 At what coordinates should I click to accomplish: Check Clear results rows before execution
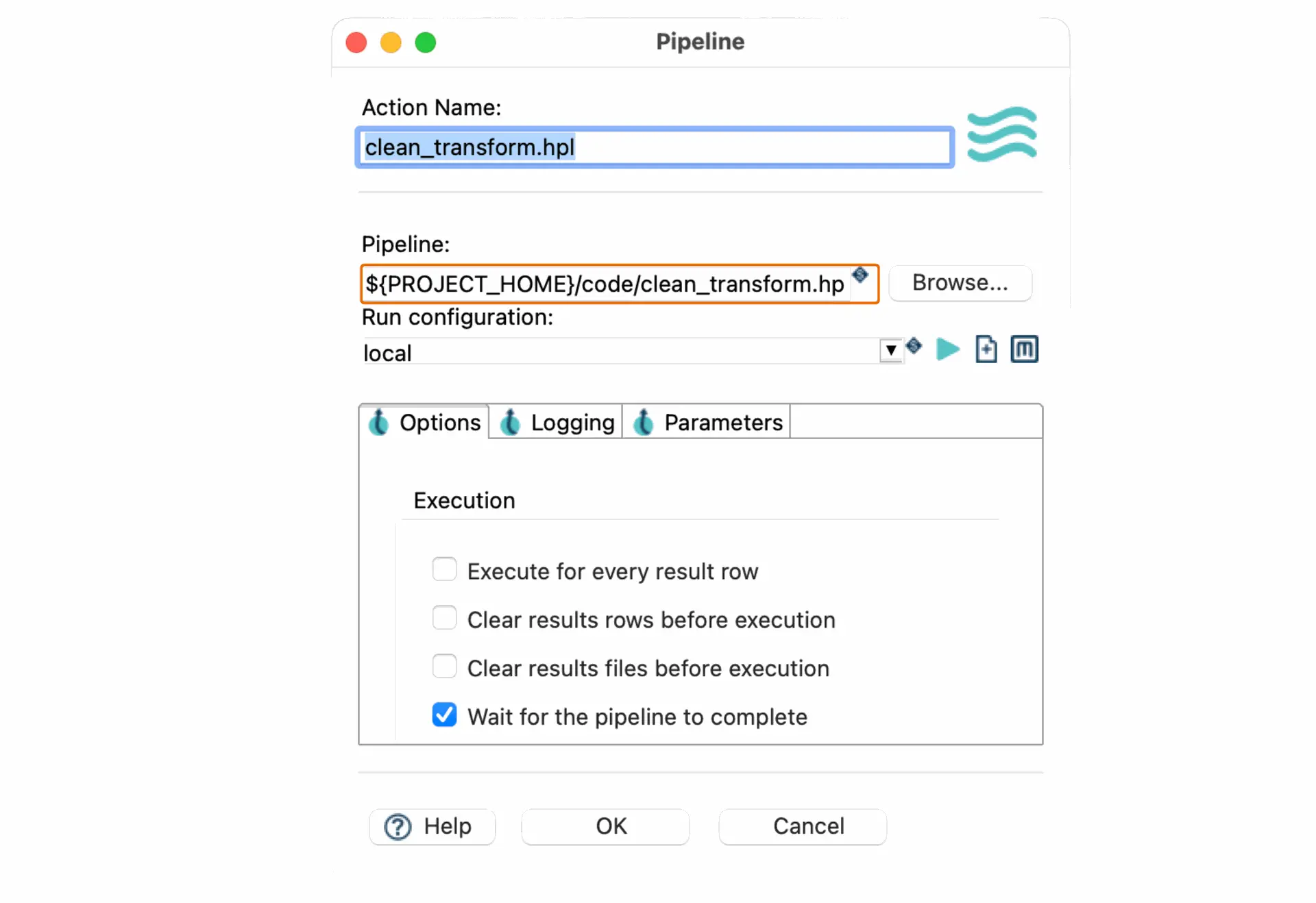[x=444, y=618]
